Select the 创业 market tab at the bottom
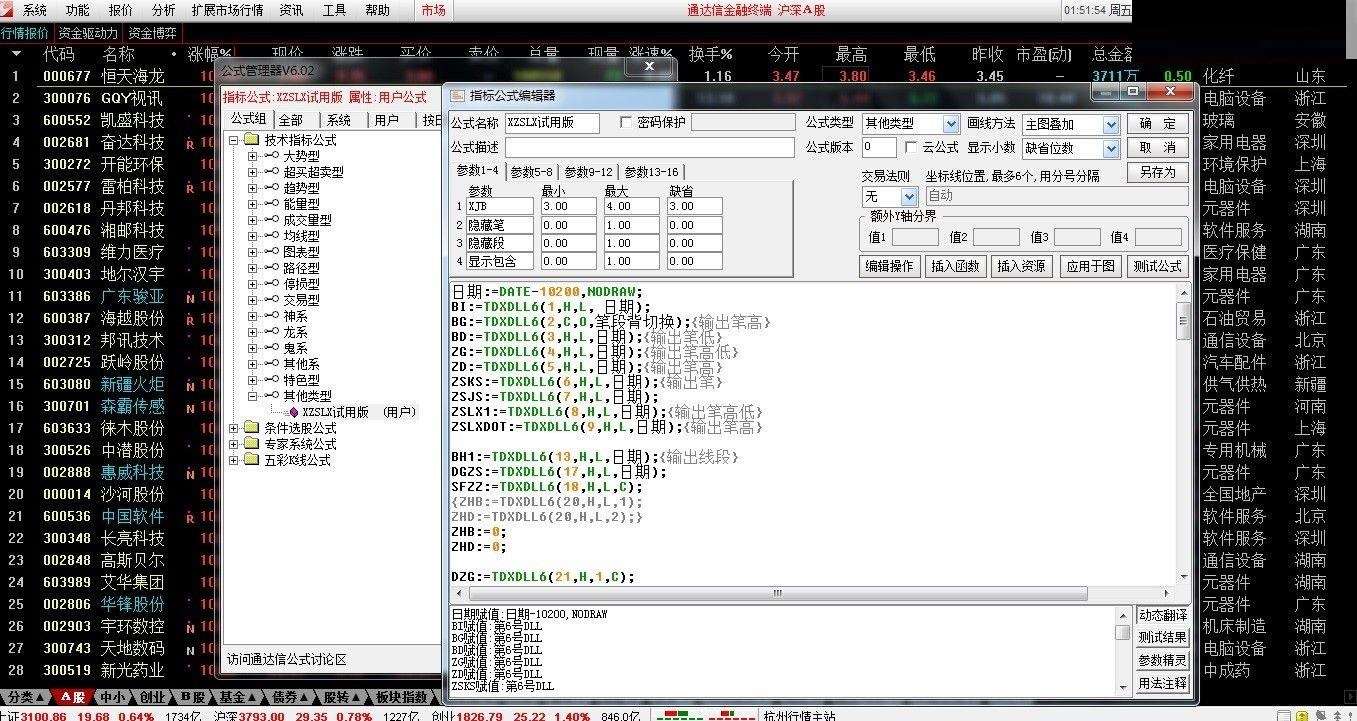 pyautogui.click(x=152, y=697)
